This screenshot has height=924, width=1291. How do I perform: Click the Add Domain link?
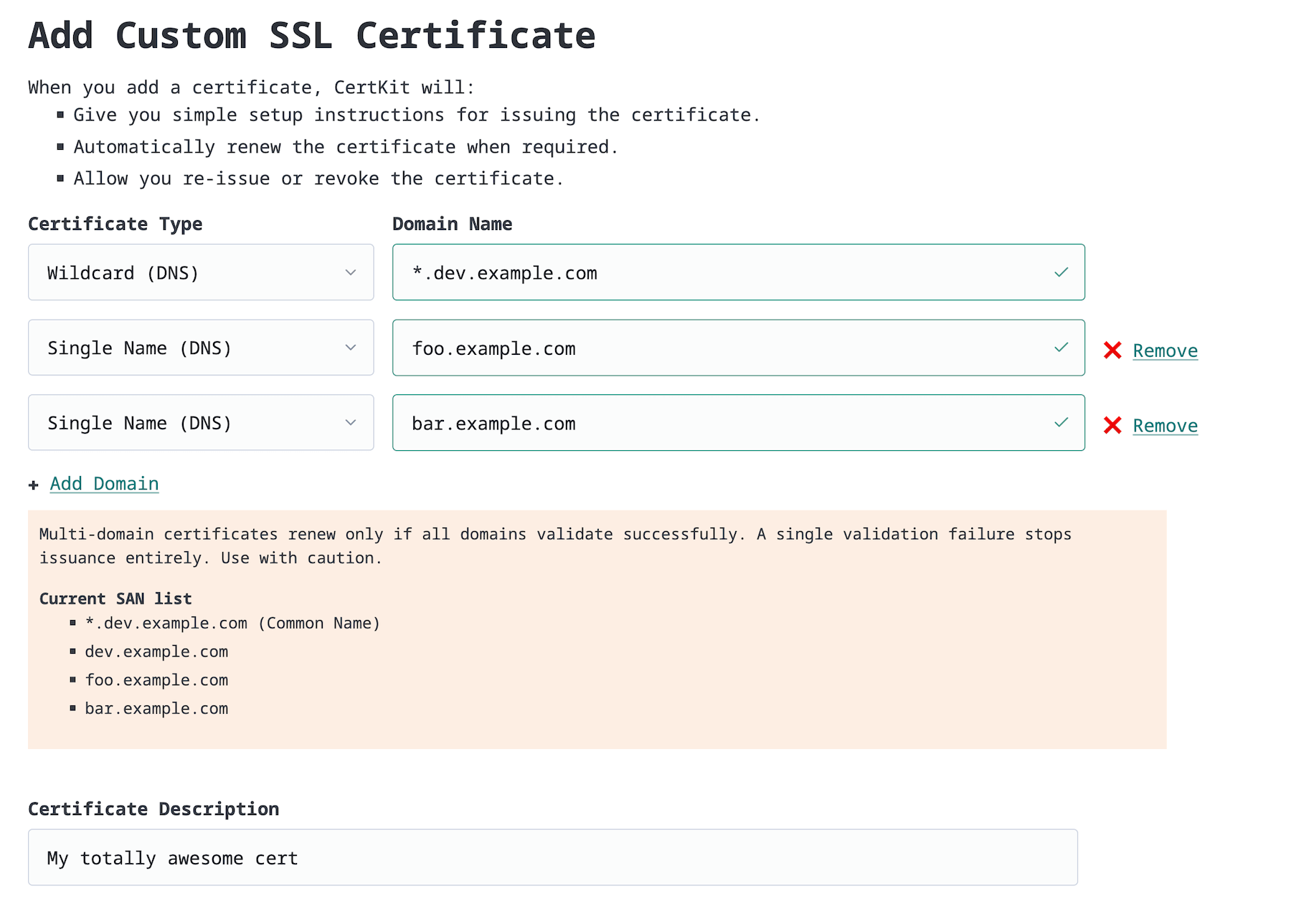pyautogui.click(x=104, y=484)
